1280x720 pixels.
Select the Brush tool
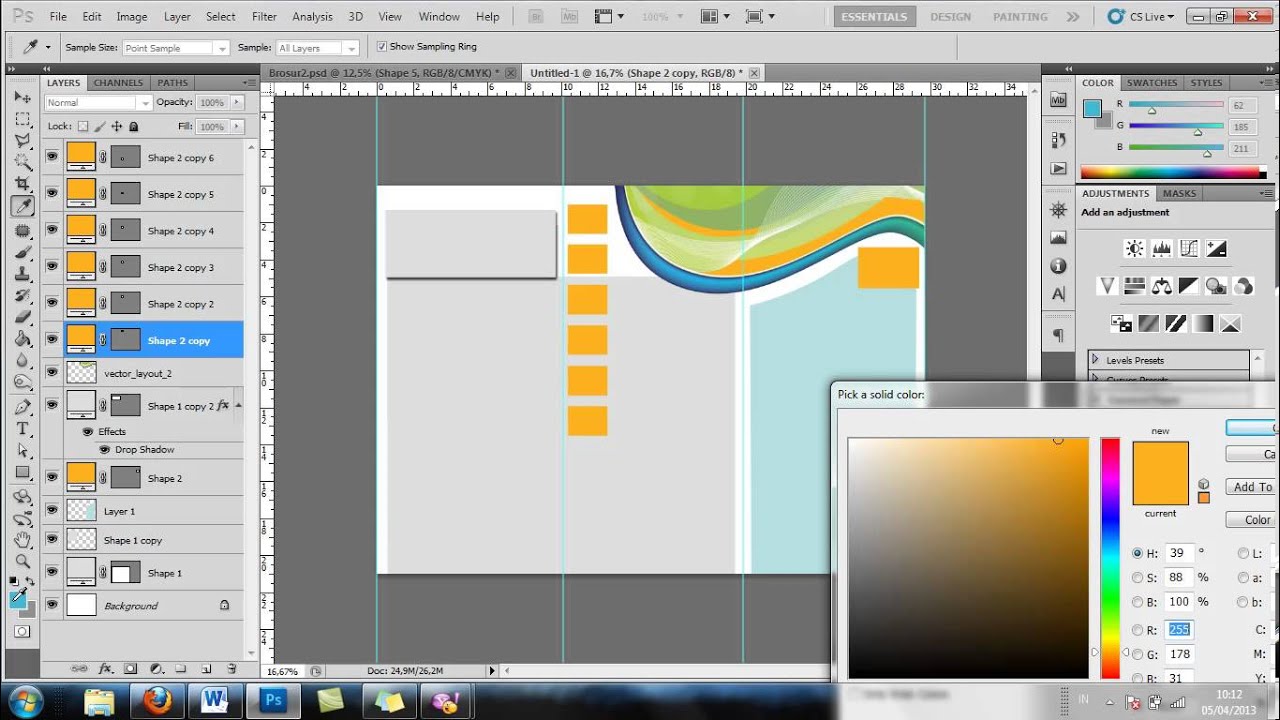tap(23, 252)
